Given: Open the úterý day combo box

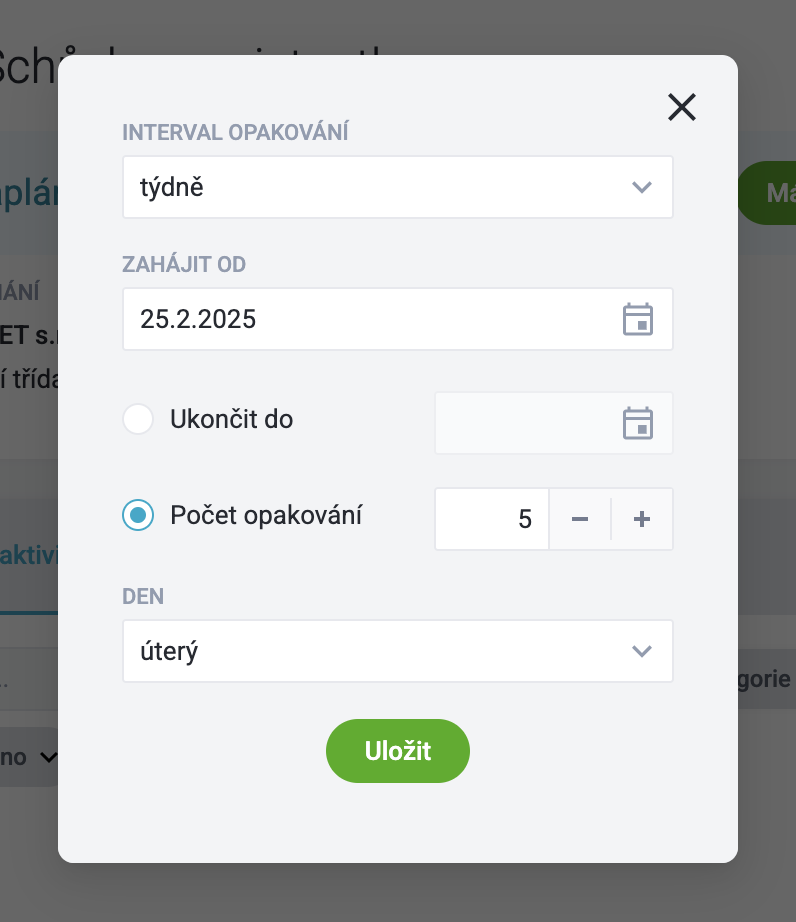Looking at the screenshot, I should [397, 651].
